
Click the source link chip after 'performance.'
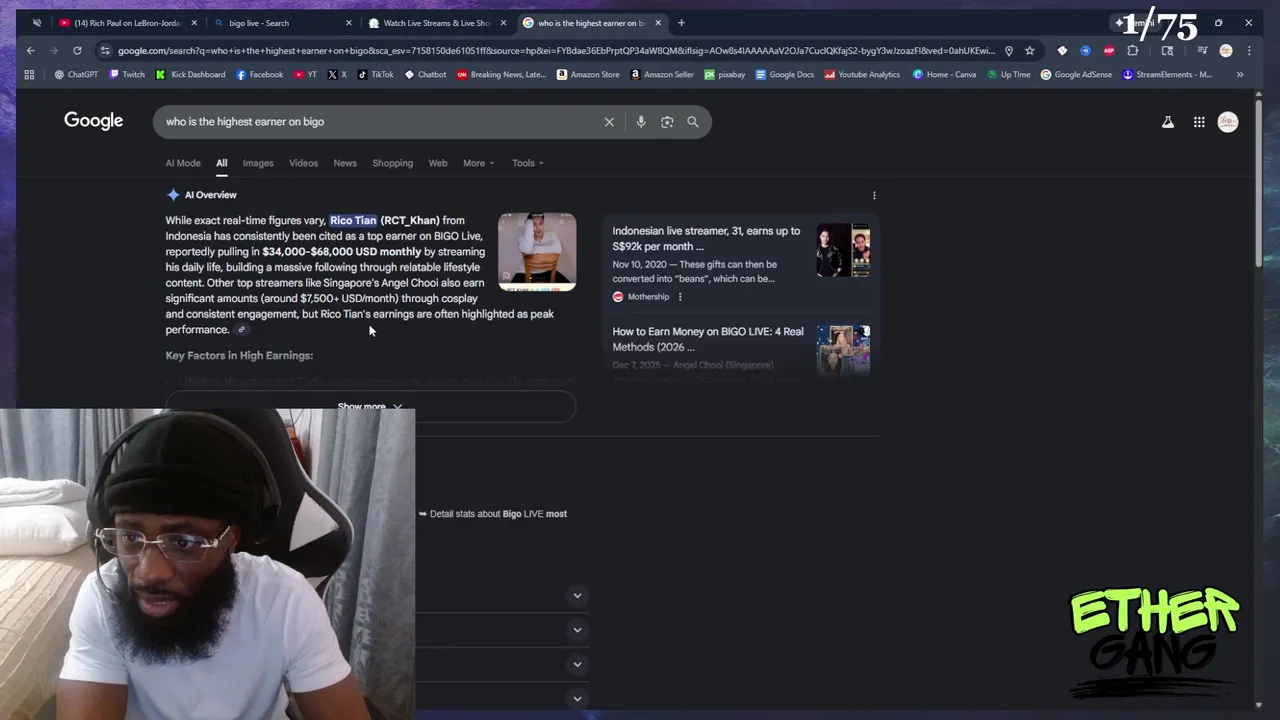pos(241,330)
